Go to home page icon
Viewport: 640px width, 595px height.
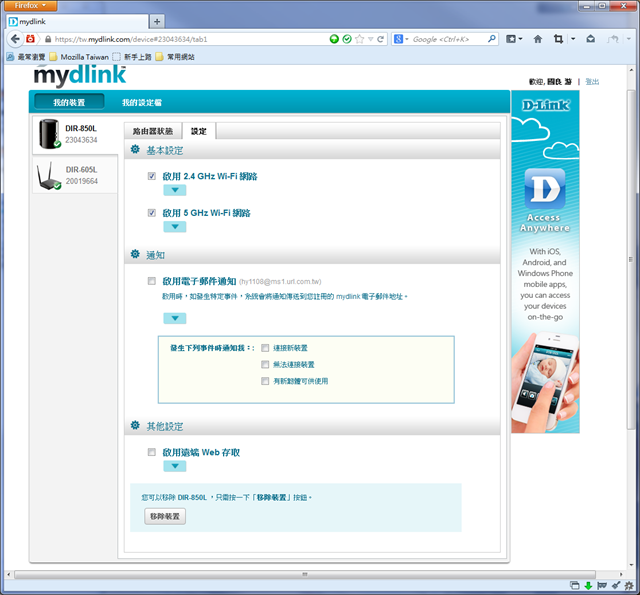(538, 39)
